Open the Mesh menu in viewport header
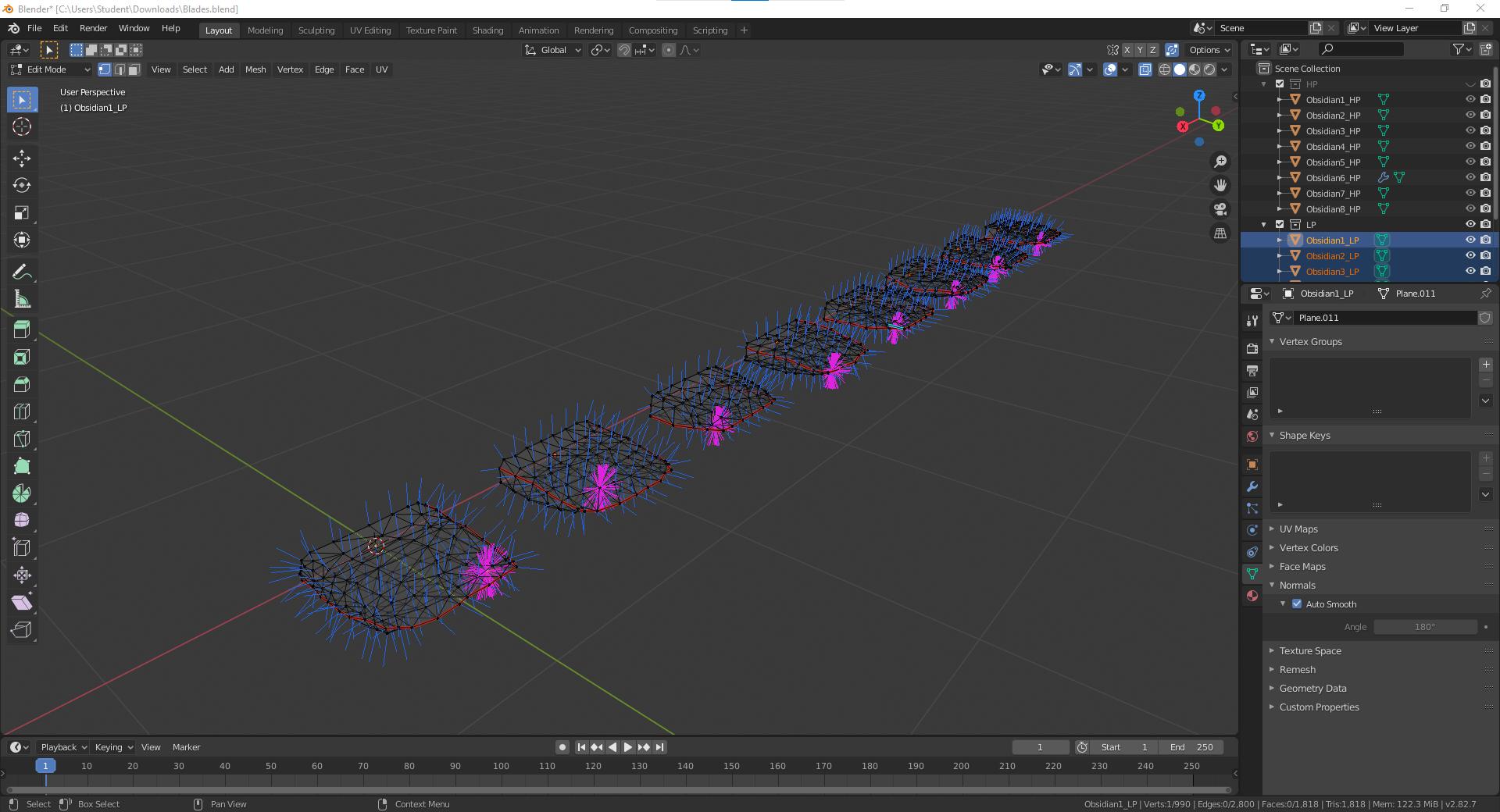 point(255,69)
